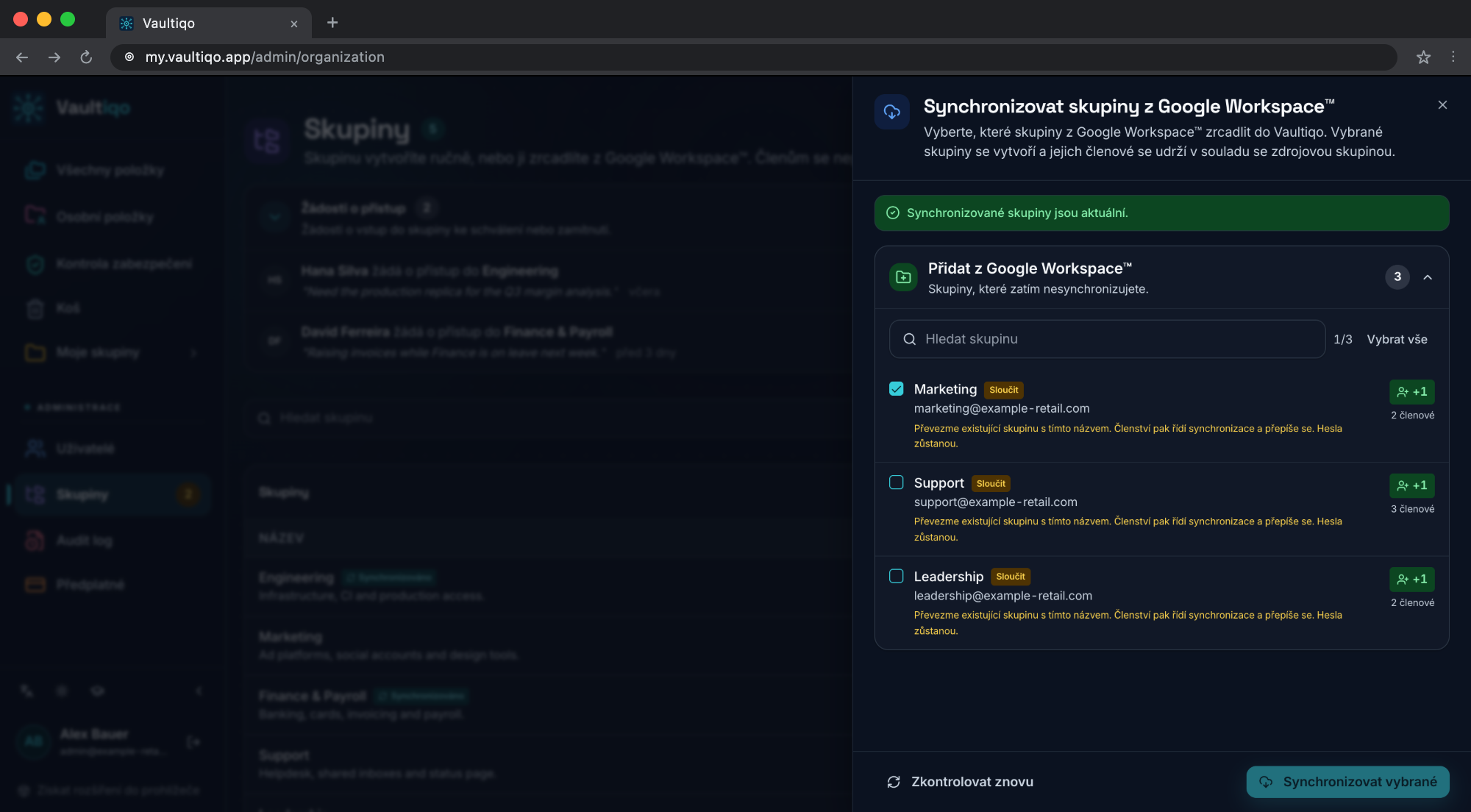Focus the Hledat skupinu search field
This screenshot has height=812, width=1471.
coord(1107,339)
